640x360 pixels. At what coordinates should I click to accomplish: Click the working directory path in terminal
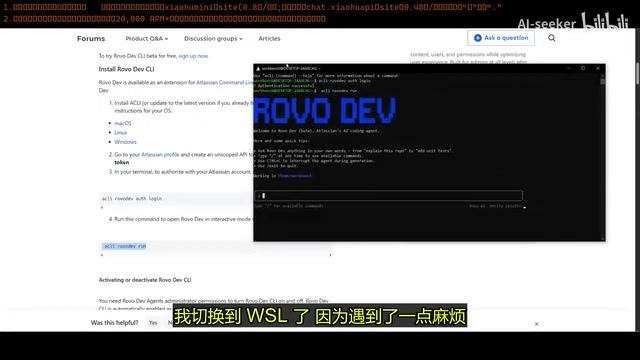(295, 176)
